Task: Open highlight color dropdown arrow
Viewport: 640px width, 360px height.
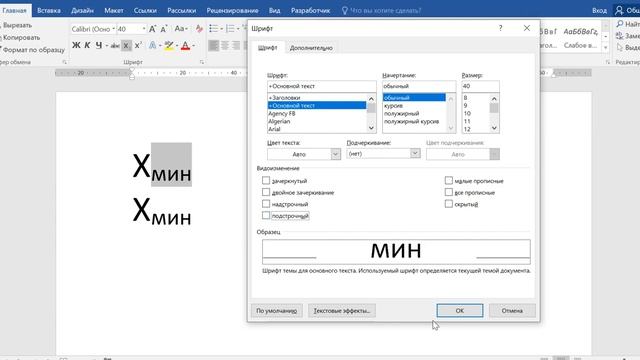Action: point(177,45)
